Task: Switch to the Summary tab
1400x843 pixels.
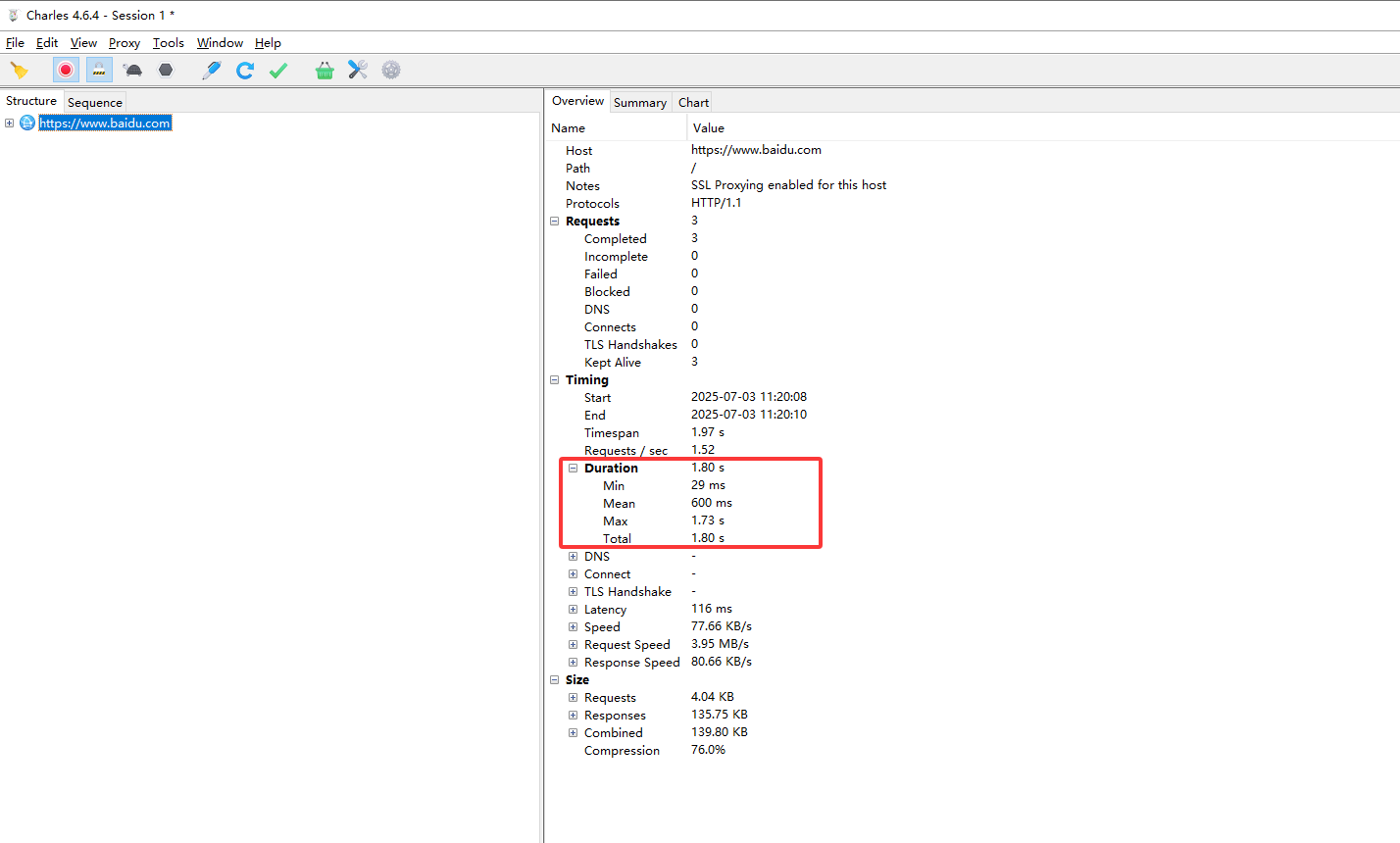Action: 640,103
